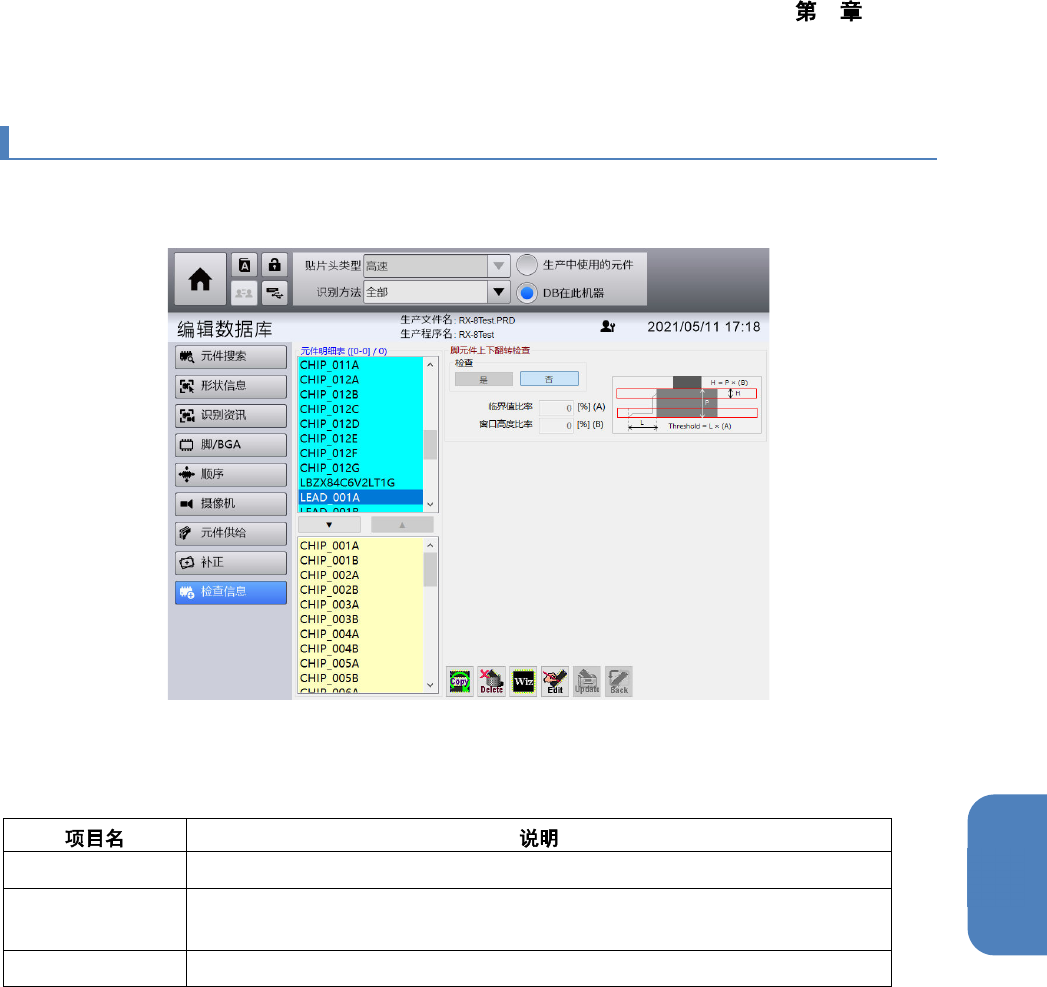
Task: Select CHIP_004A in the yellow list
Action: (361, 634)
